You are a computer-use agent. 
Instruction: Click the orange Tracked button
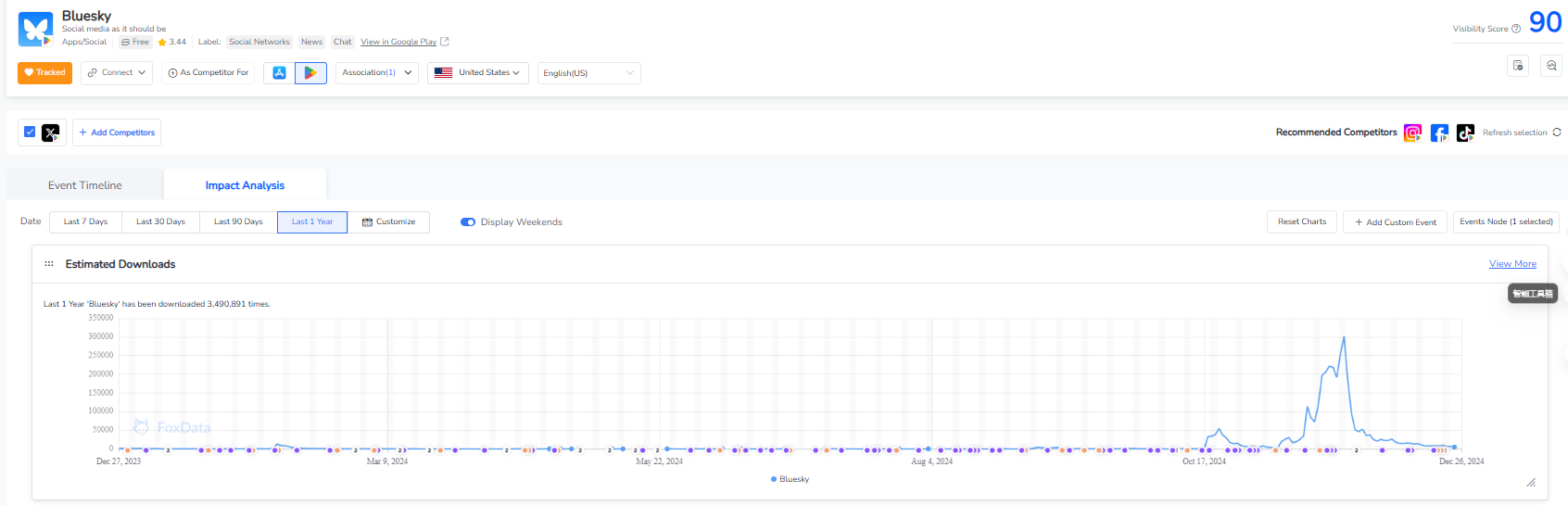44,72
